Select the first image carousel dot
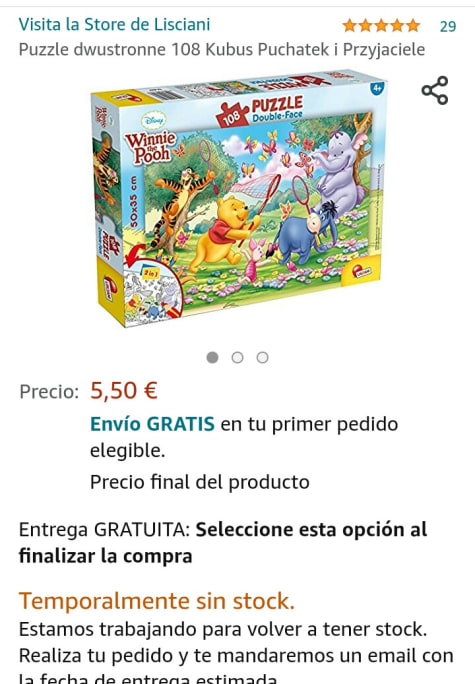Image resolution: width=475 pixels, height=684 pixels. (212, 357)
